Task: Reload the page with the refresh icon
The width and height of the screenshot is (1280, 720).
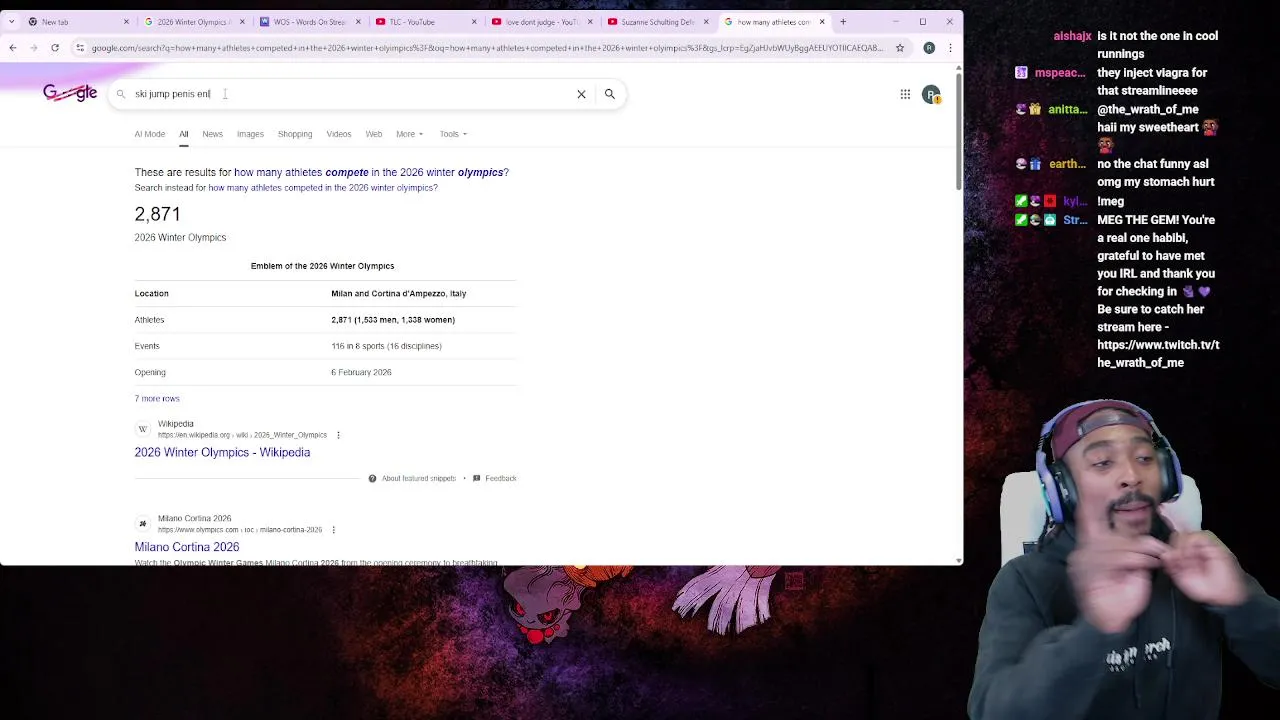Action: pos(55,48)
